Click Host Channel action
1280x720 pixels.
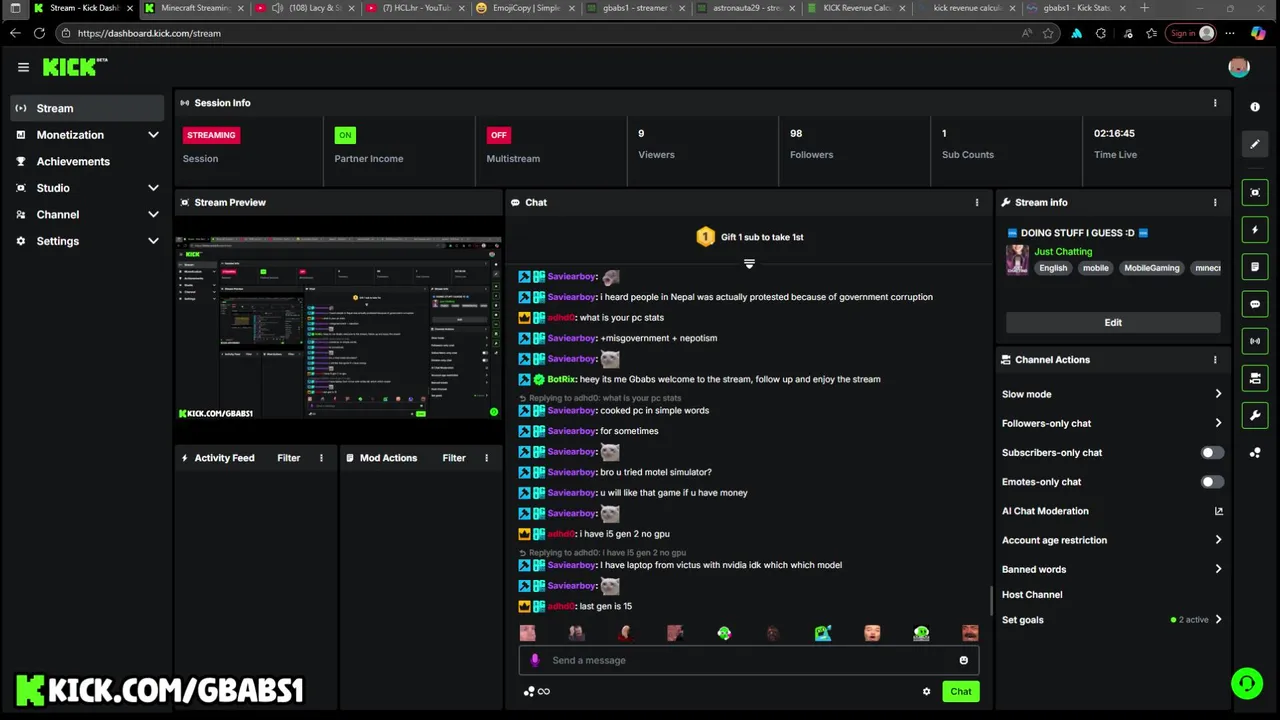(x=1032, y=595)
